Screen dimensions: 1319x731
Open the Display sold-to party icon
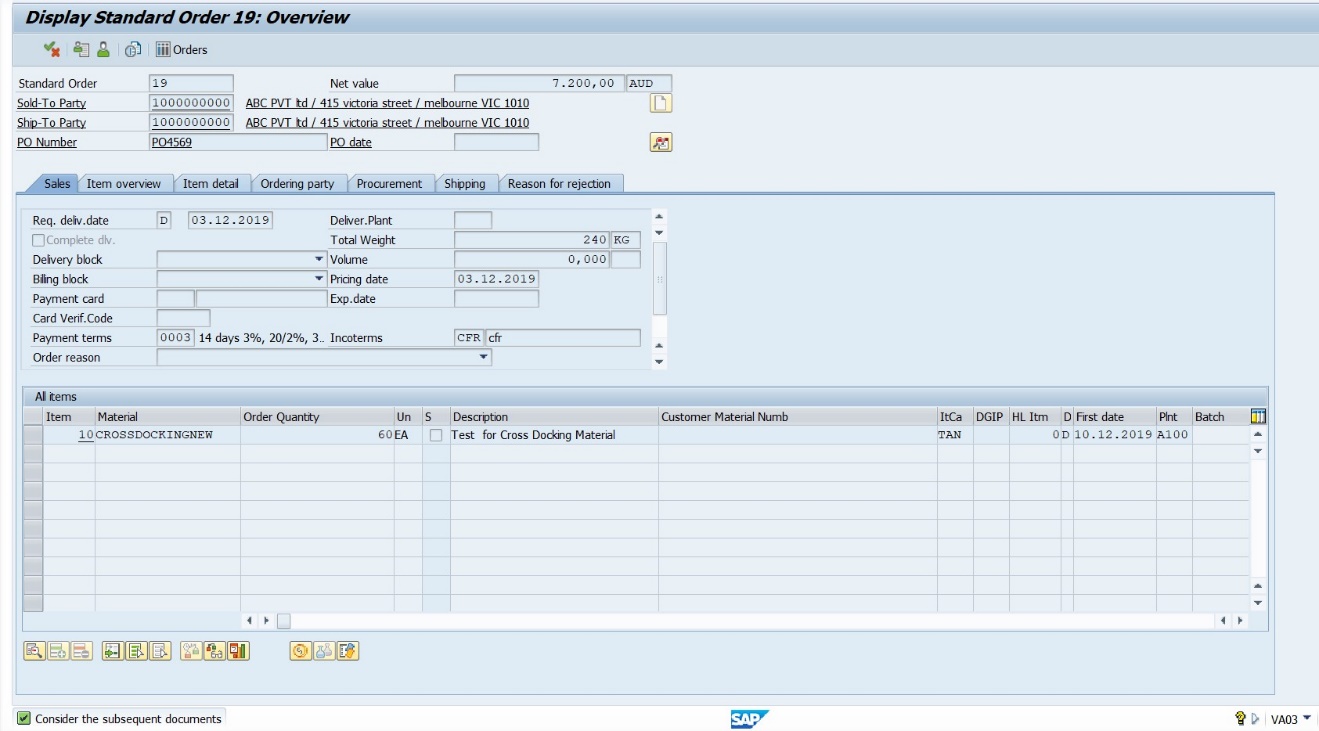tap(81, 49)
